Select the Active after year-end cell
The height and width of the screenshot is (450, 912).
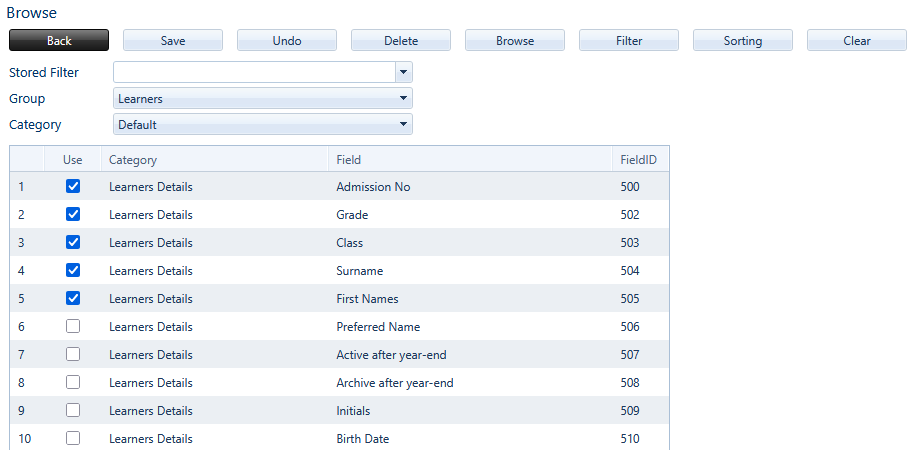[x=470, y=354]
